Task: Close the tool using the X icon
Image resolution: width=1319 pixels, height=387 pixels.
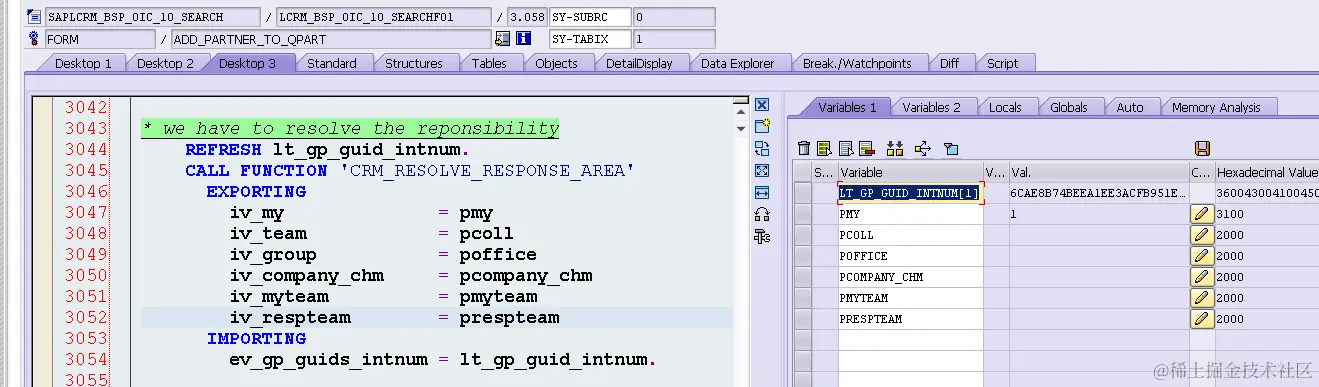Action: click(x=762, y=105)
